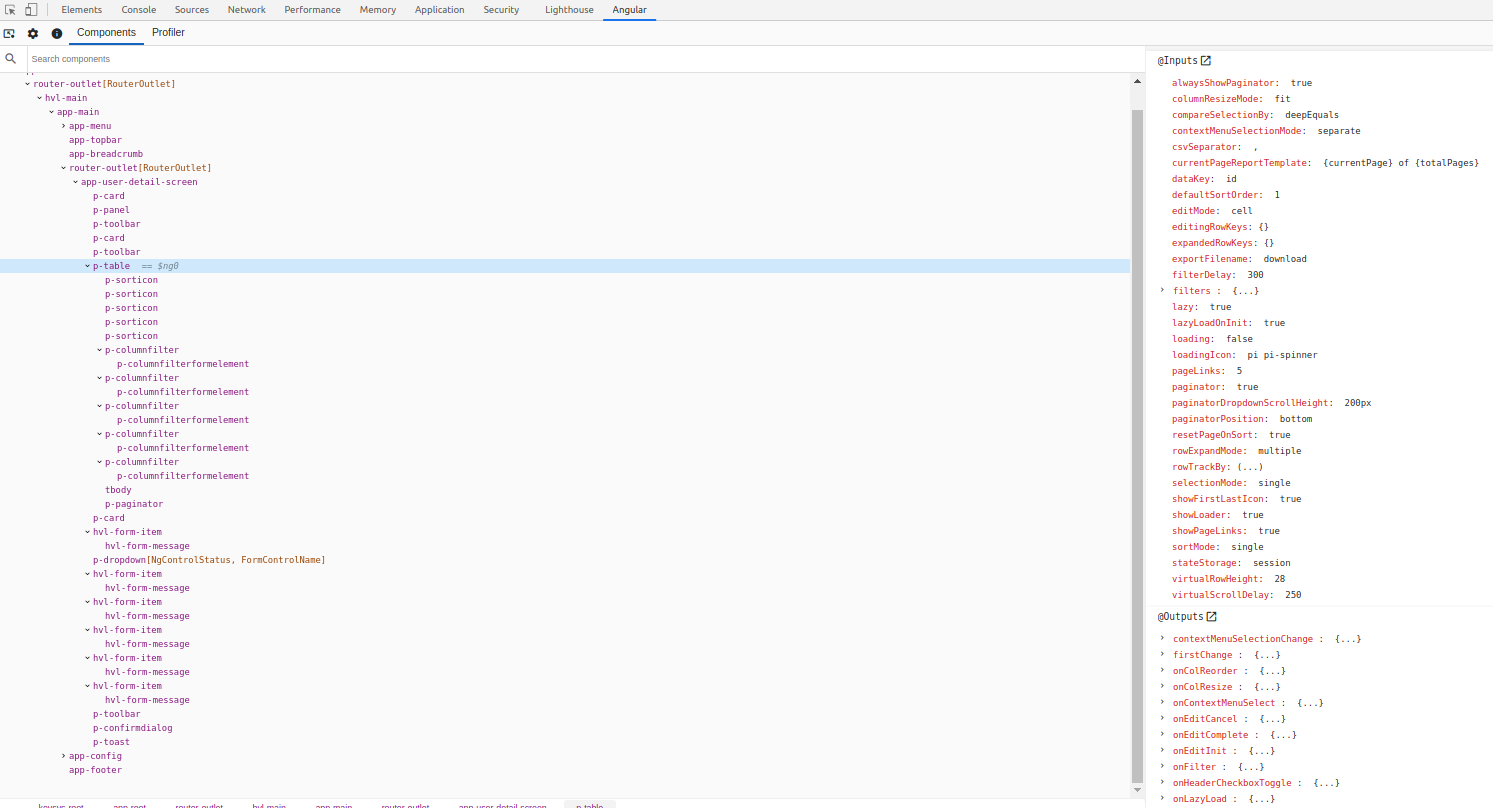Expand the onContextMenuSelect output
The image size is (1493, 808).
click(x=1163, y=702)
